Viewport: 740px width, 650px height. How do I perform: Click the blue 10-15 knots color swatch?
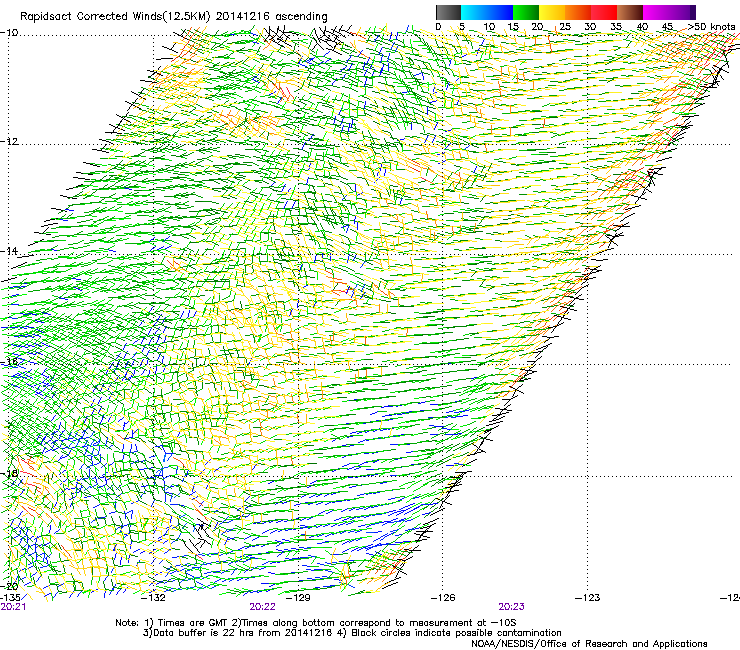500,12
